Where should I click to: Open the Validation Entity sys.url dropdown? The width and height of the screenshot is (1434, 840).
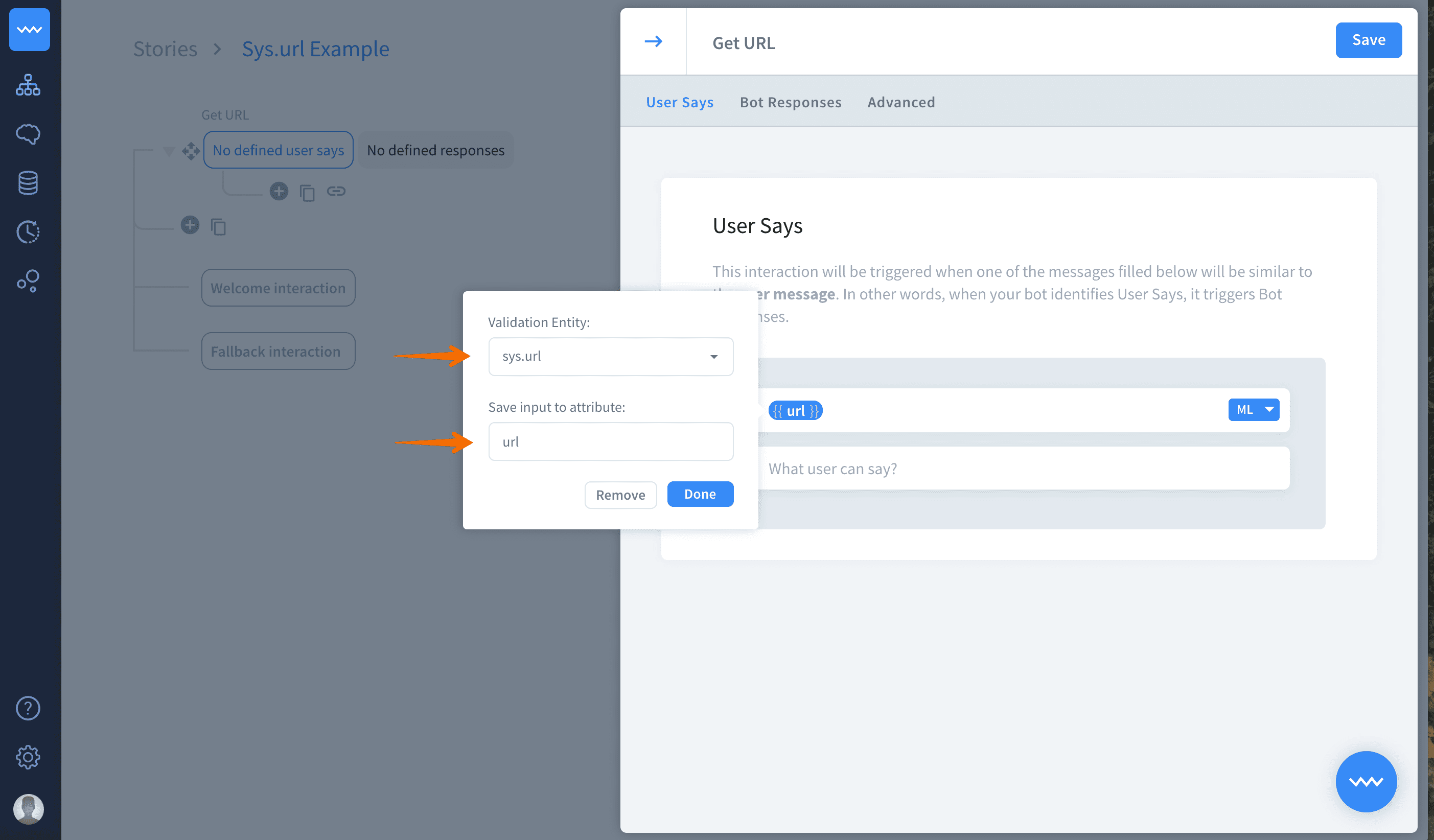click(611, 356)
